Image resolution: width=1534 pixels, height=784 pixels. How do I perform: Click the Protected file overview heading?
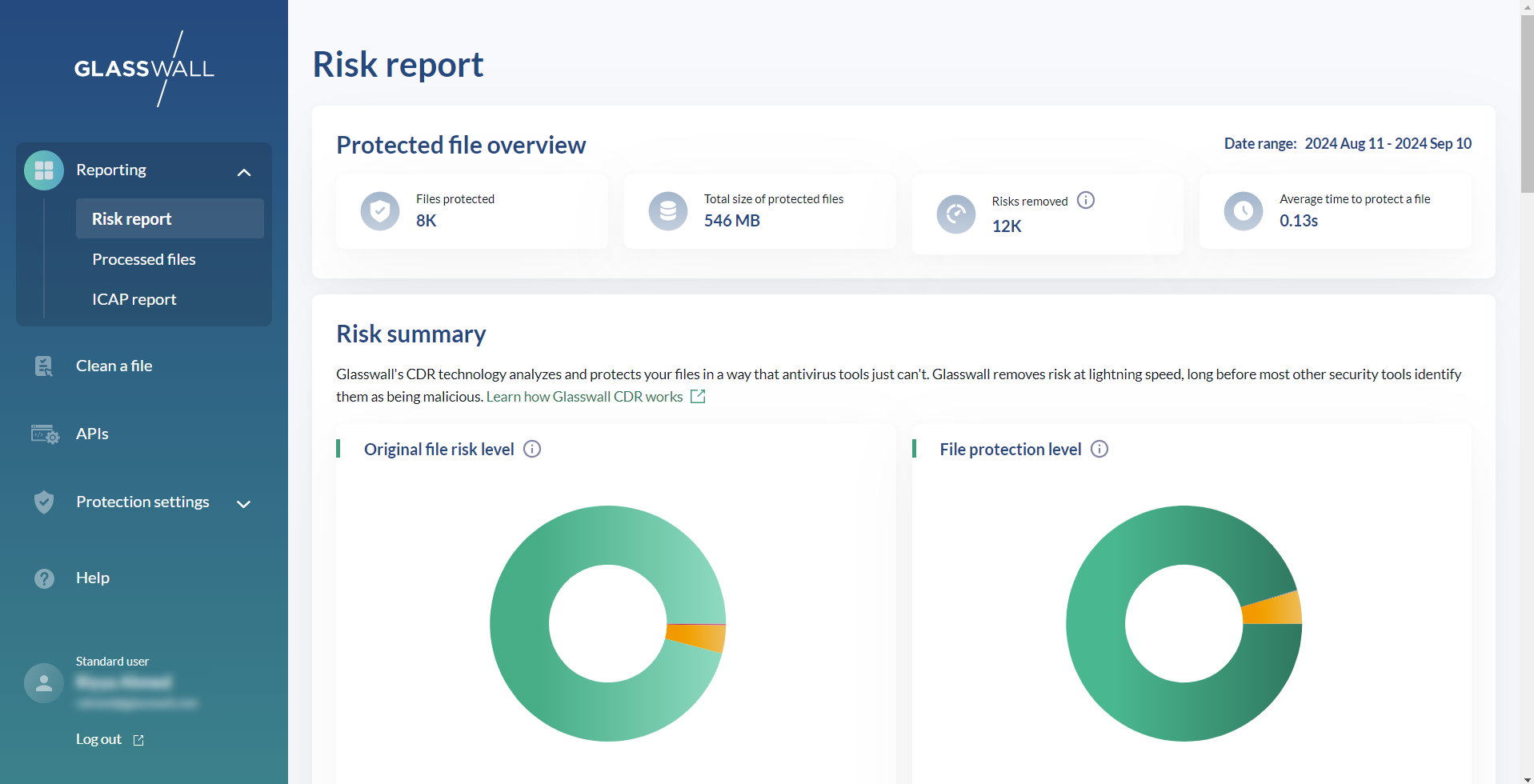coord(461,145)
